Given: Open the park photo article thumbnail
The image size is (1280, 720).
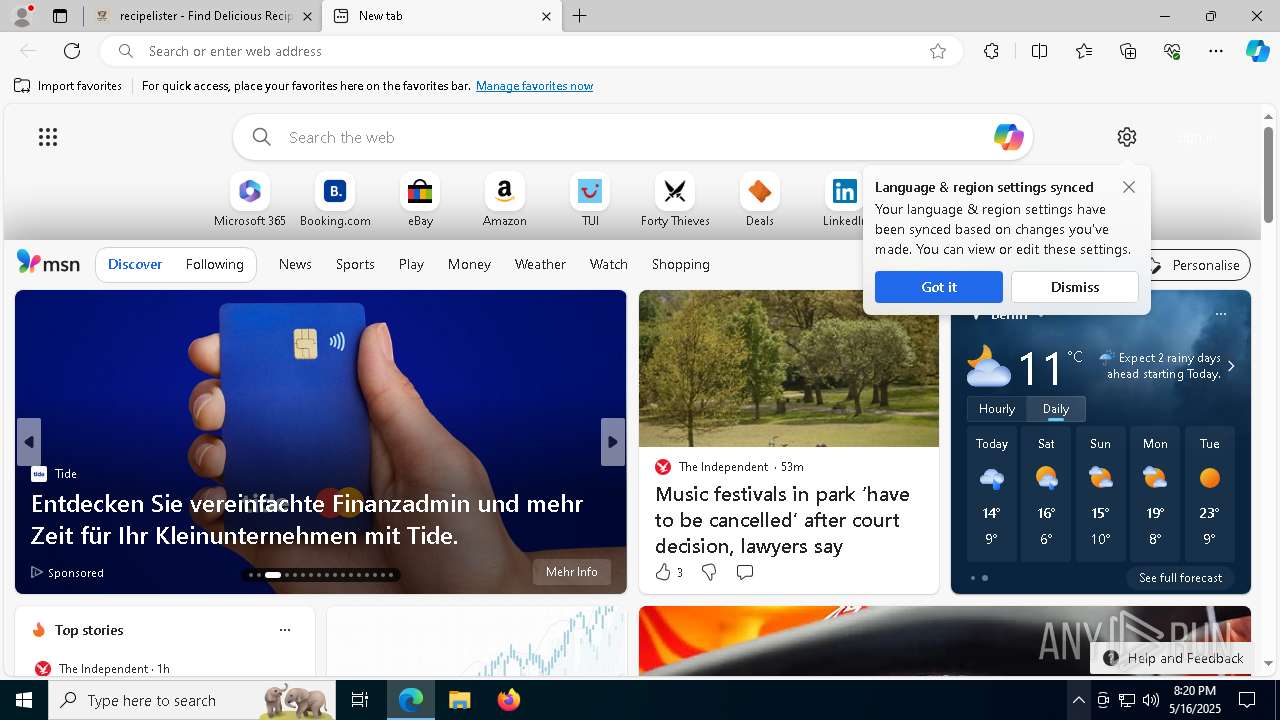Looking at the screenshot, I should (789, 369).
